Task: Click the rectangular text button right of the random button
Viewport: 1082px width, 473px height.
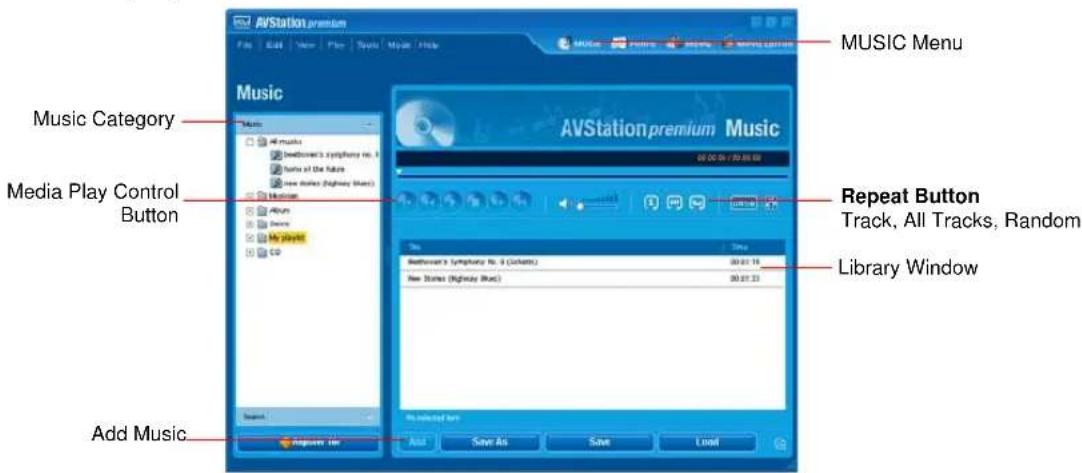Action: [745, 203]
